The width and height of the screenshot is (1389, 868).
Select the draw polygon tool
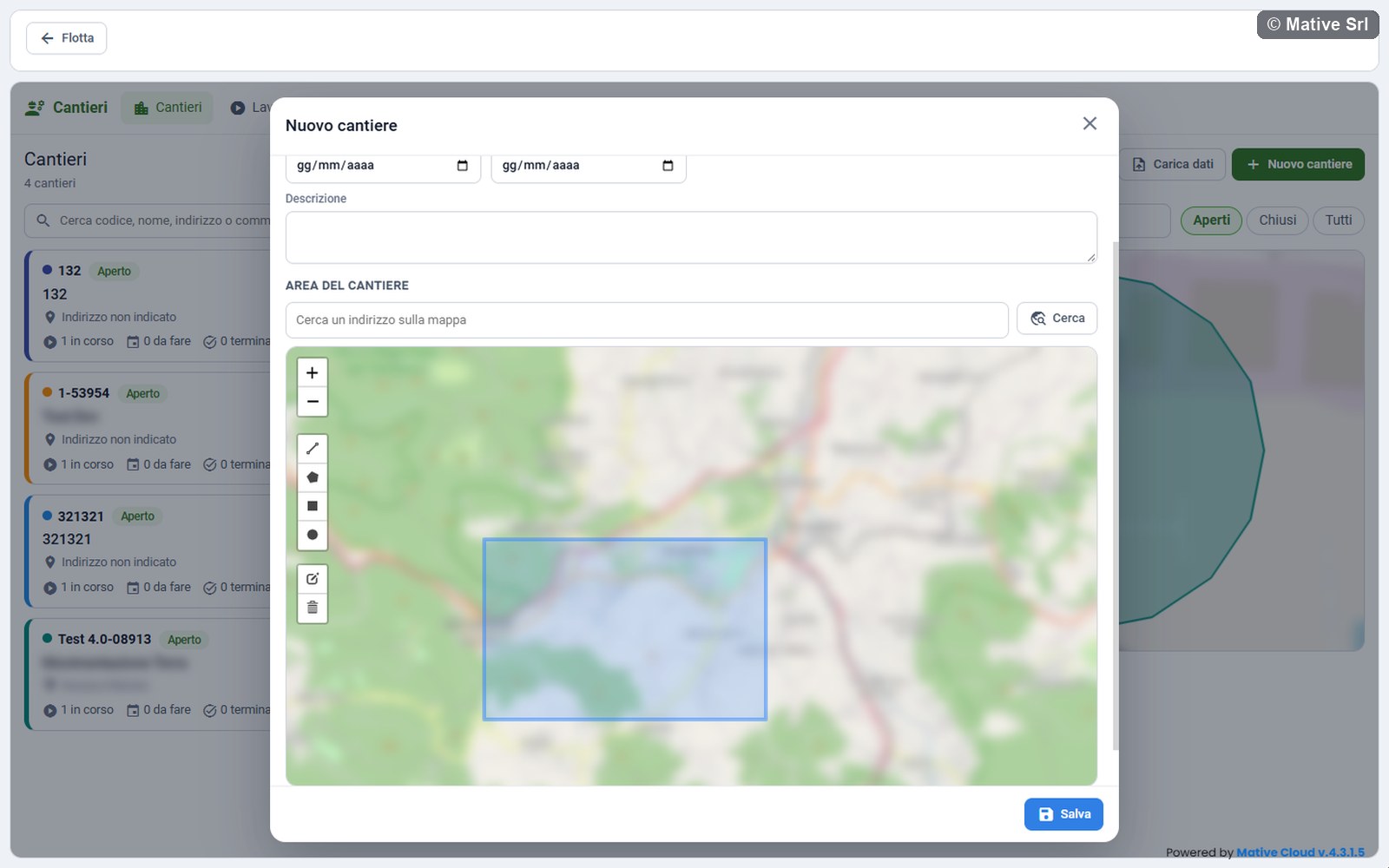click(313, 477)
